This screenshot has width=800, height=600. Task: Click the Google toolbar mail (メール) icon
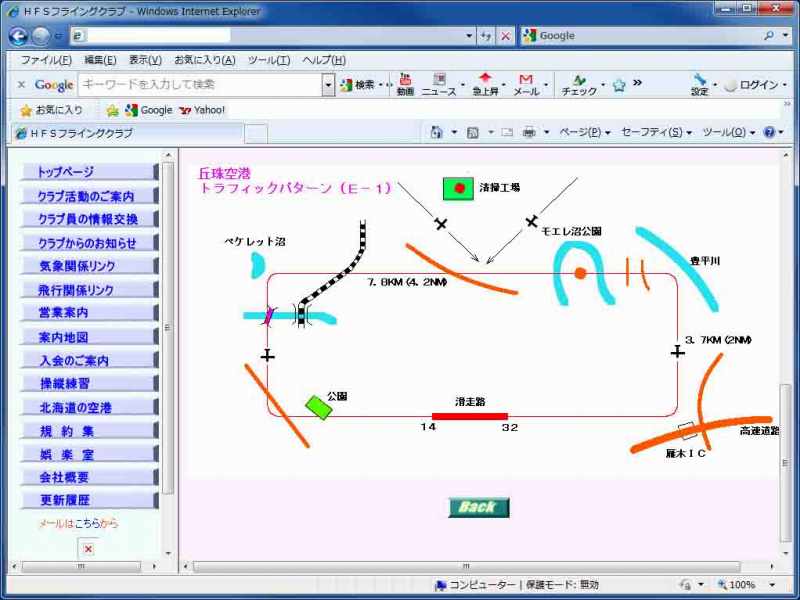[526, 84]
